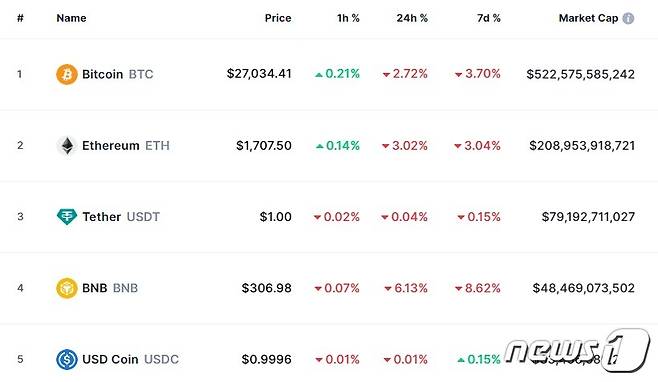Click Bitcoin's green 1h up arrow
This screenshot has width=658, height=382.
click(319, 75)
